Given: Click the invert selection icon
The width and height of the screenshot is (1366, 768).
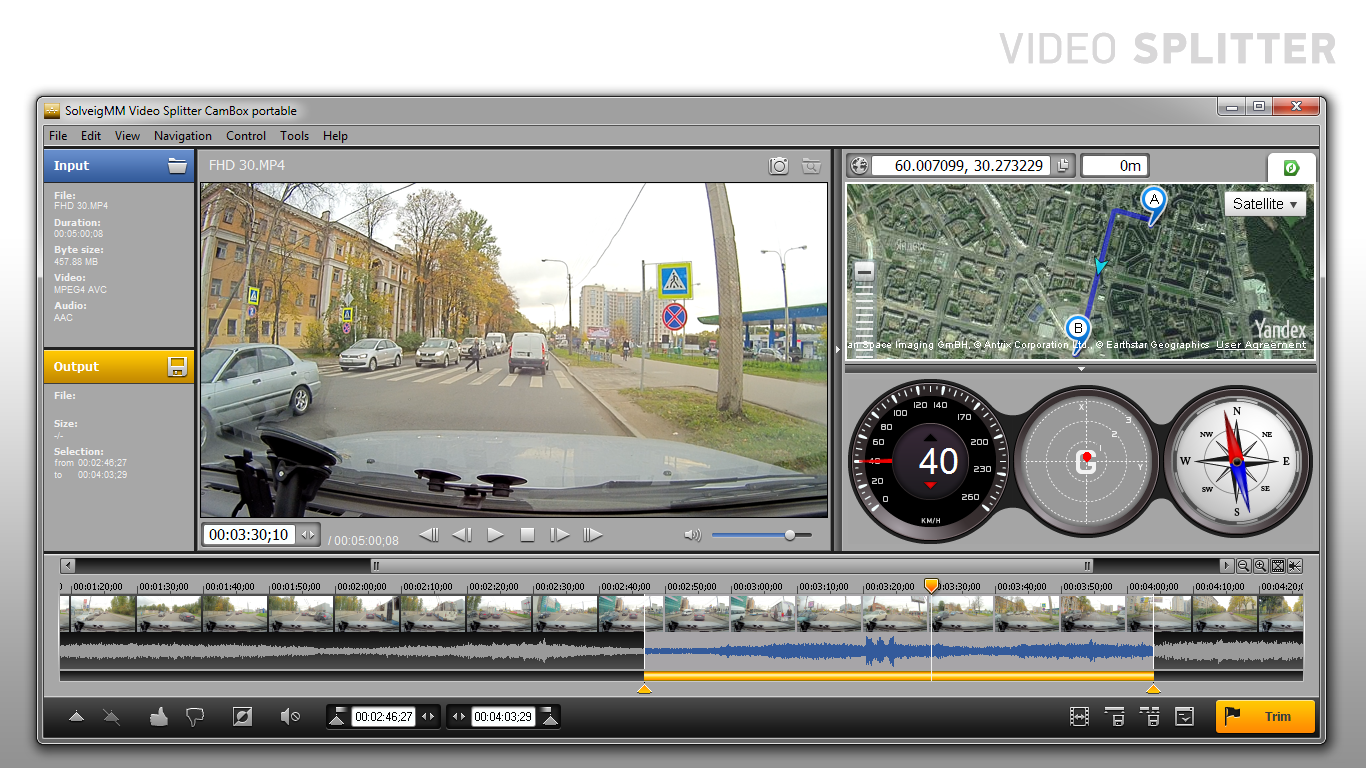Looking at the screenshot, I should (242, 716).
